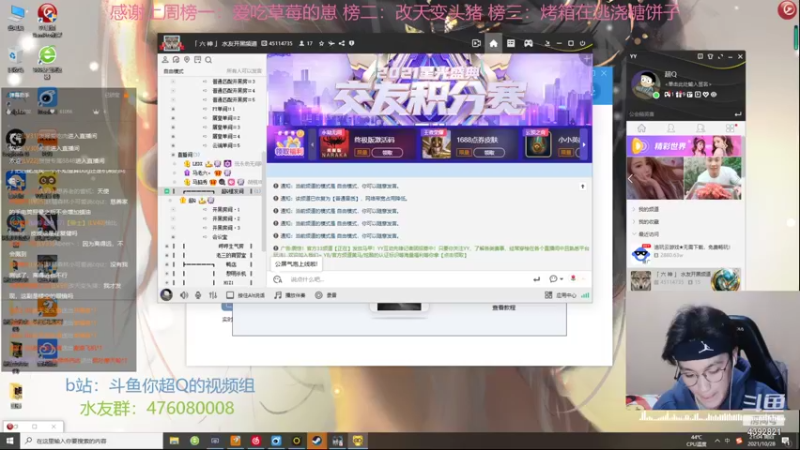Open File Explorer in the taskbar
800x450 pixels.
(x=174, y=441)
